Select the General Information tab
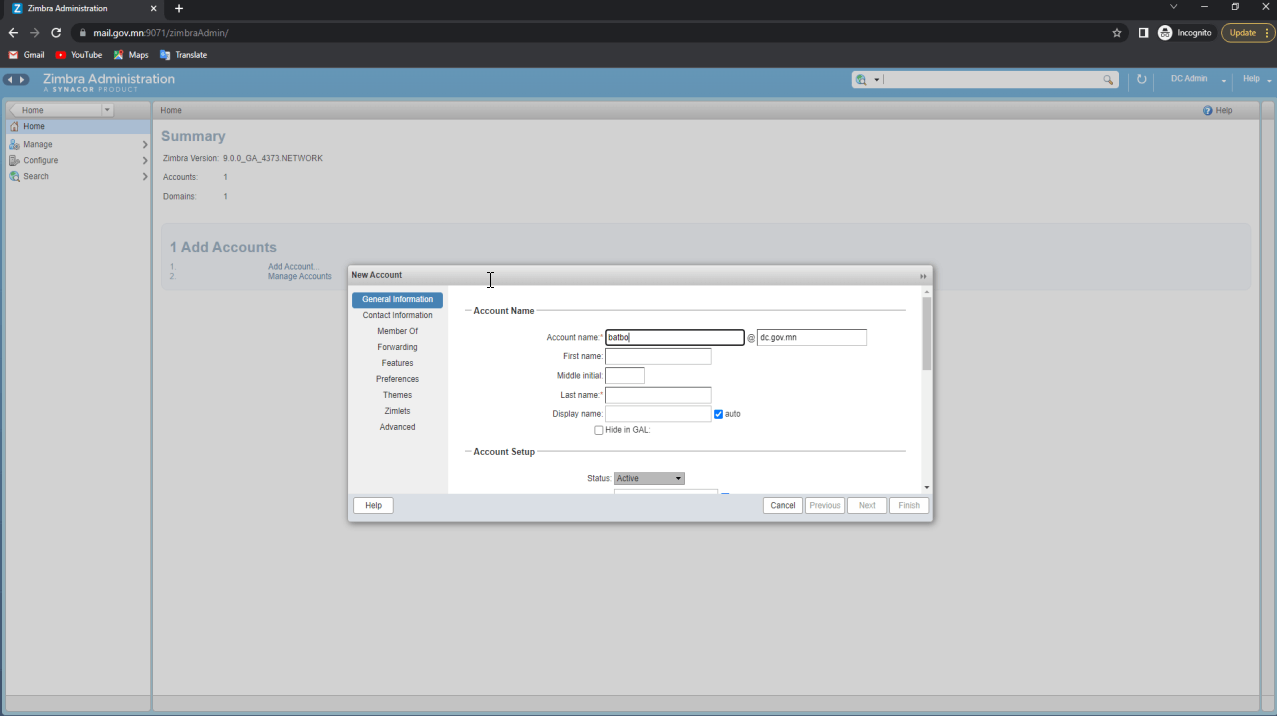Screen dimensions: 1277x716 [x=397, y=300]
